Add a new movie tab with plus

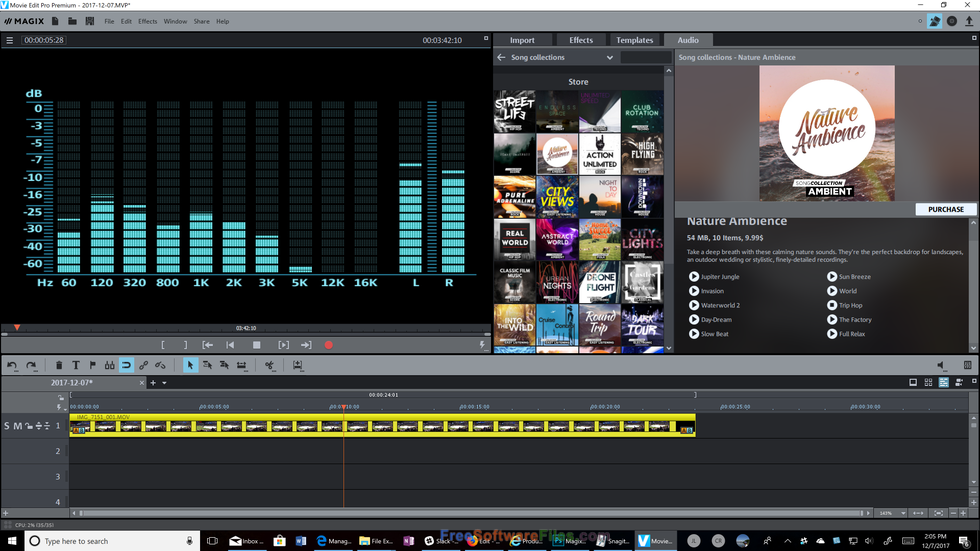[x=153, y=383]
